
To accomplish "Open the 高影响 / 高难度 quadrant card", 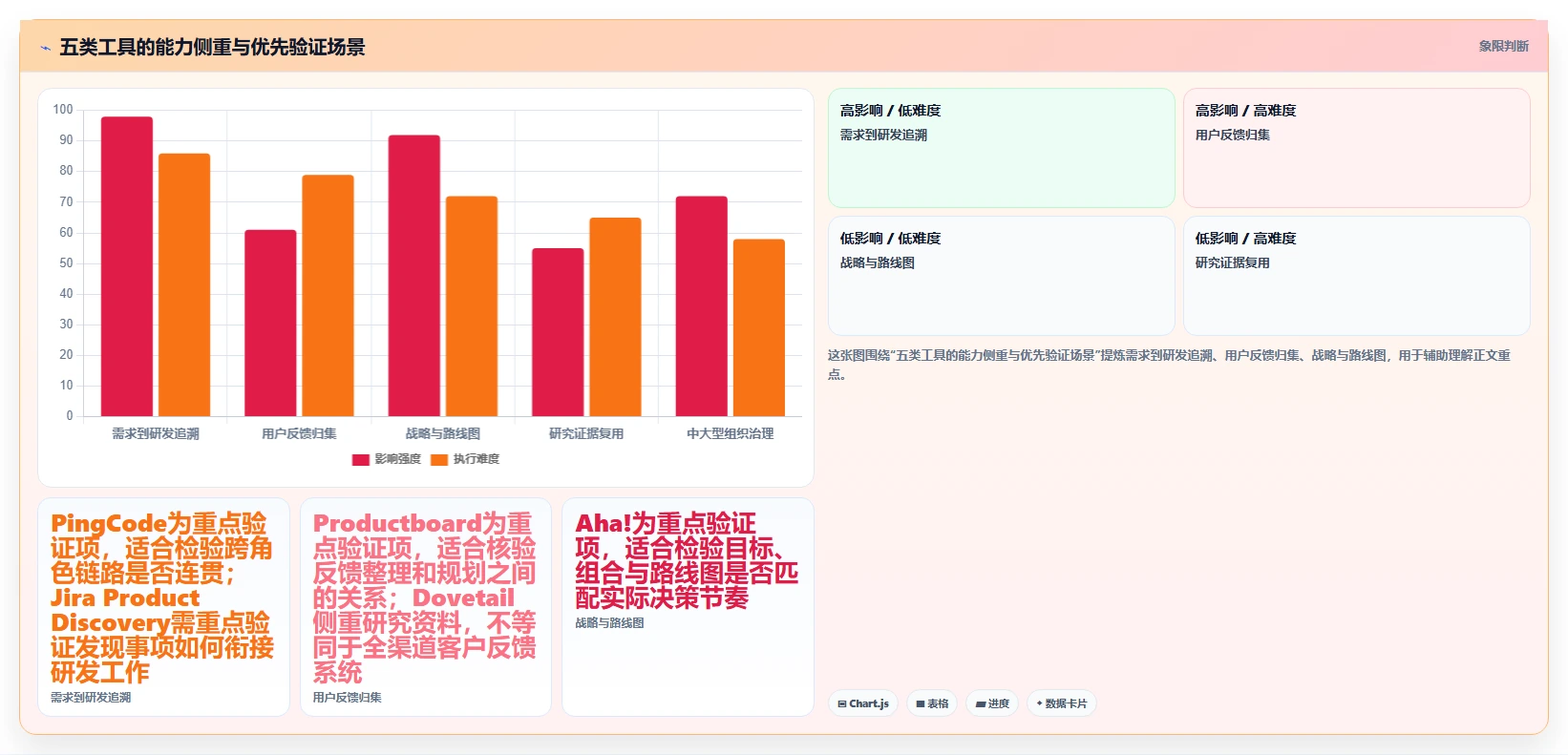I will 1356,148.
